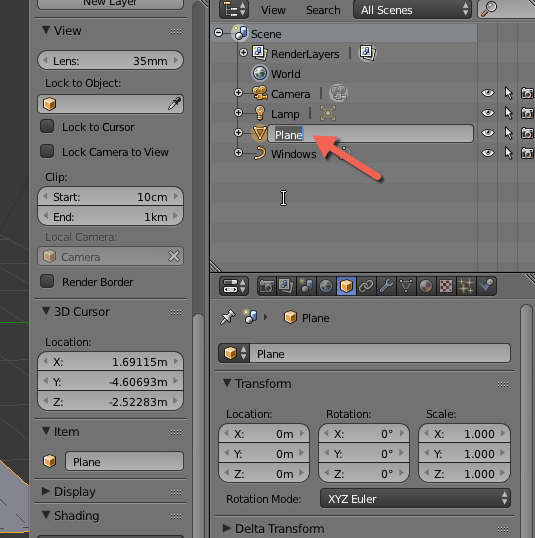Image resolution: width=535 pixels, height=538 pixels.
Task: Open the Scene properties tab
Action: click(306, 286)
